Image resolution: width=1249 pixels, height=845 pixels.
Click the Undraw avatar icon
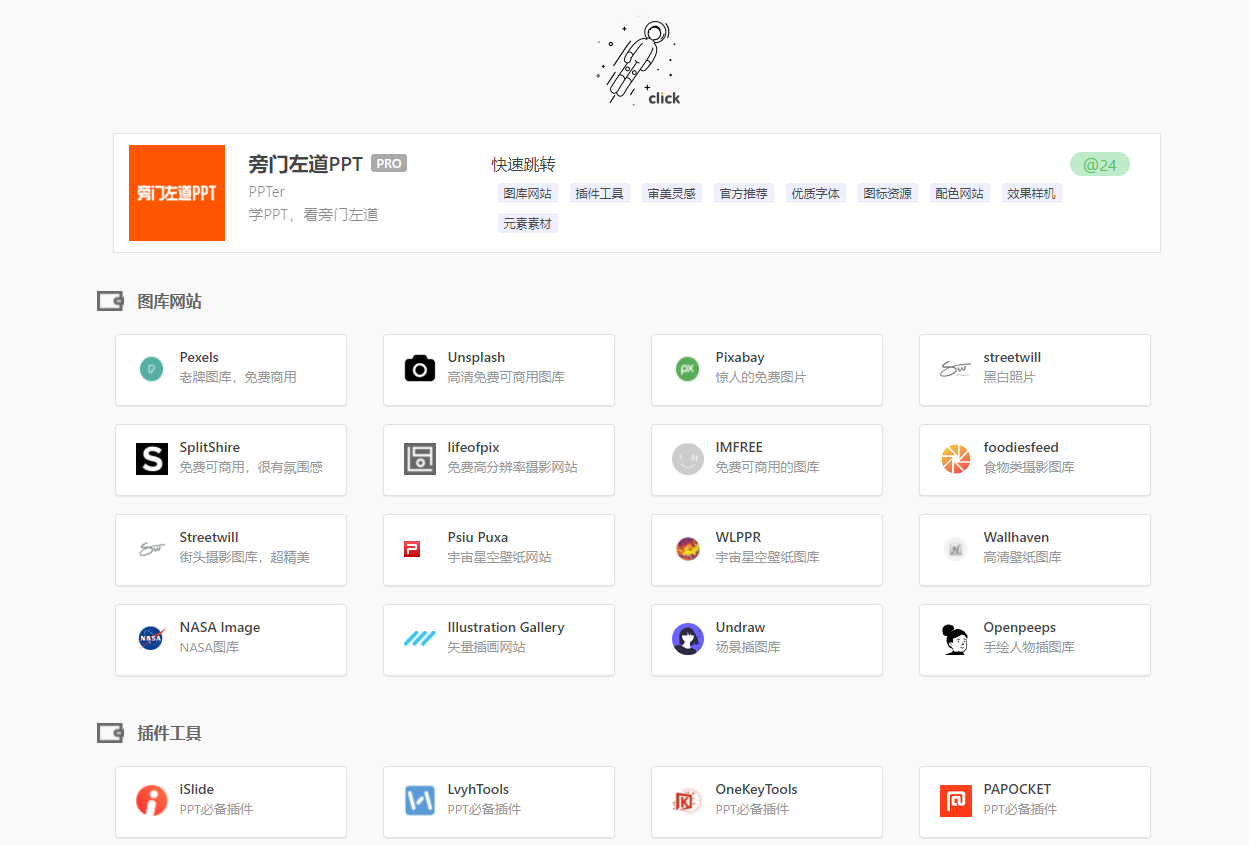pyautogui.click(x=688, y=639)
